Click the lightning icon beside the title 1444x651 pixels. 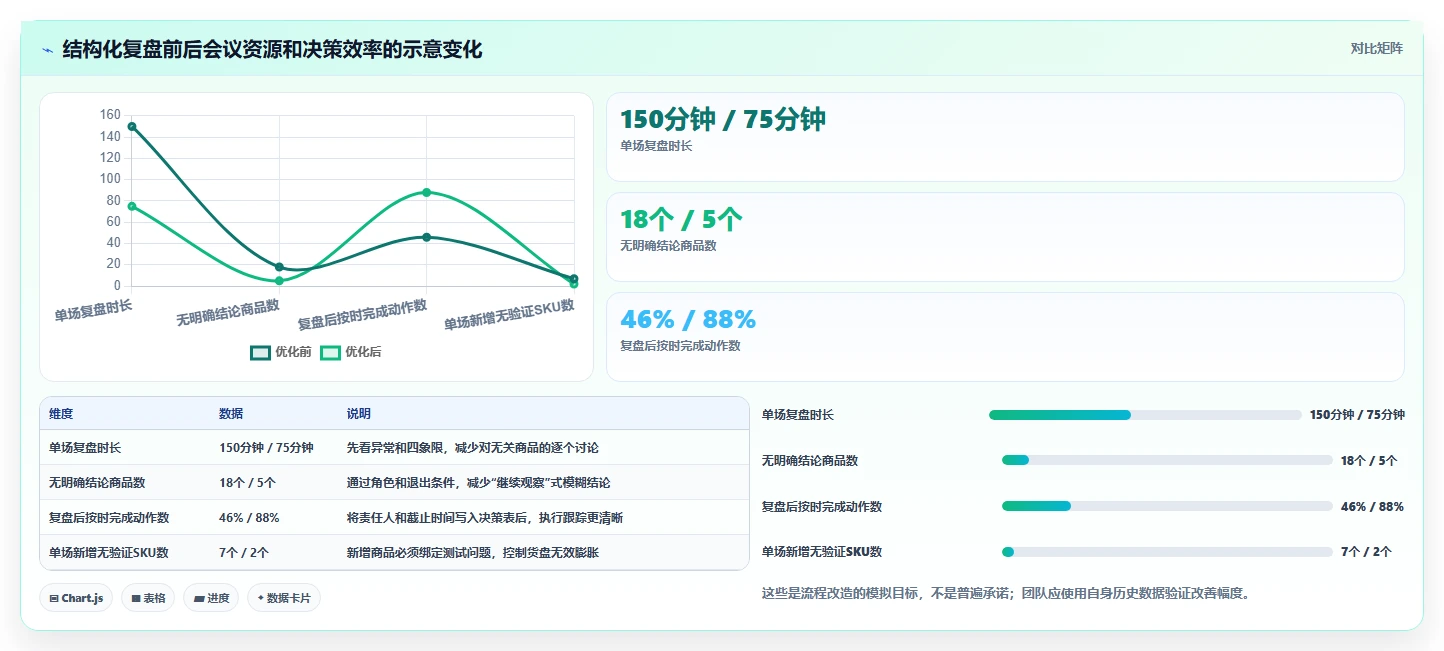pos(48,50)
